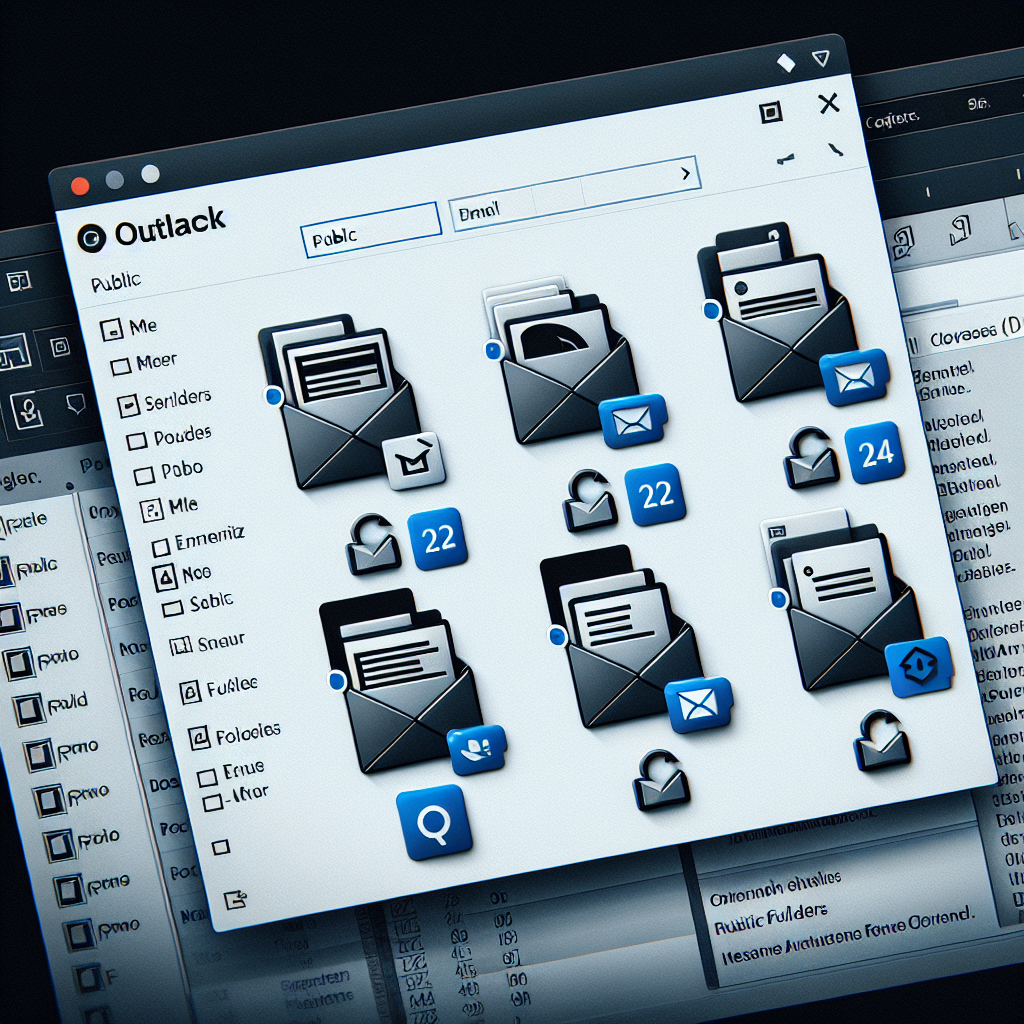Click the Outlack logo icon
Image resolution: width=1024 pixels, height=1024 pixels.
click(x=92, y=234)
